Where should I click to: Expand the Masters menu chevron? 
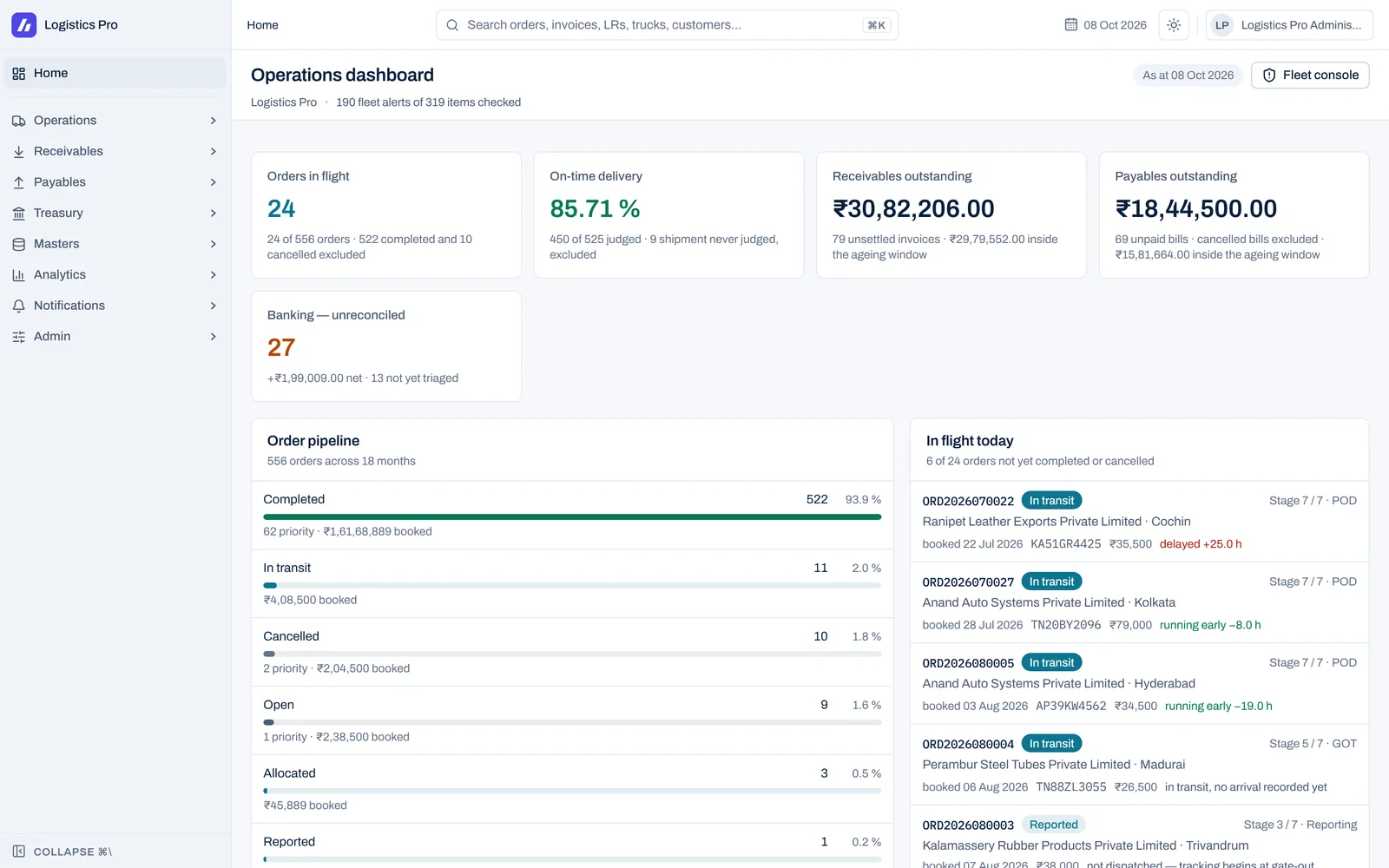(213, 244)
